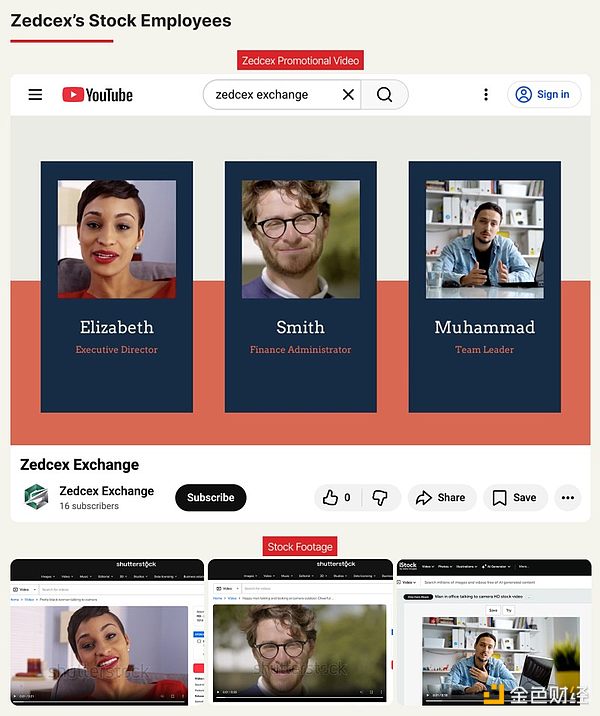Dislike the video with thumbs down
This screenshot has width=600, height=716.
tap(380, 497)
